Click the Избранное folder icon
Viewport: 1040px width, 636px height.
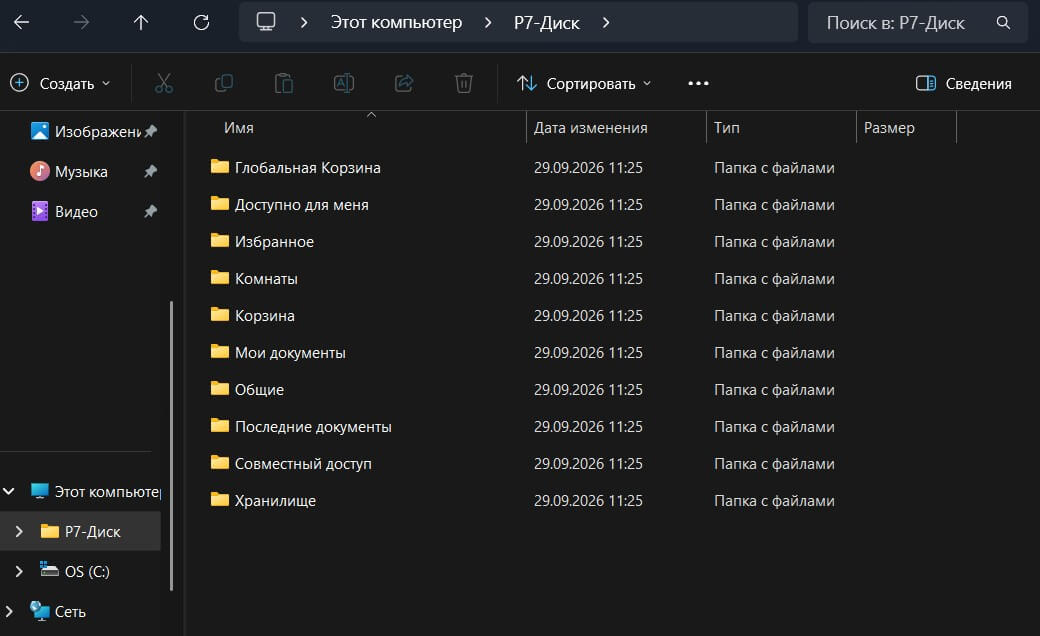220,241
